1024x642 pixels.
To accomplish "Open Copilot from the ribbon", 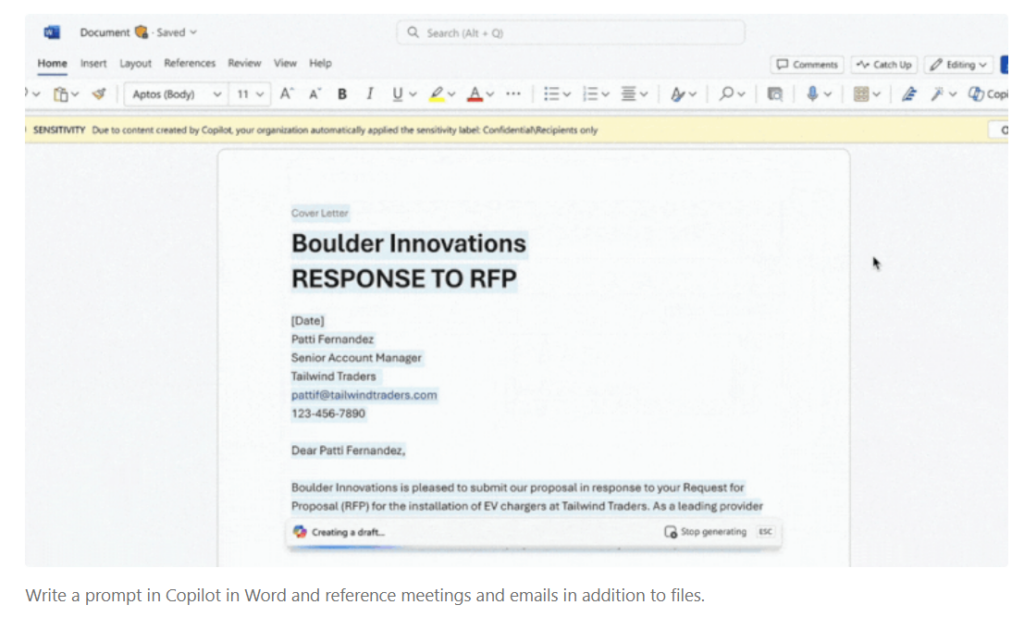I will click(987, 94).
